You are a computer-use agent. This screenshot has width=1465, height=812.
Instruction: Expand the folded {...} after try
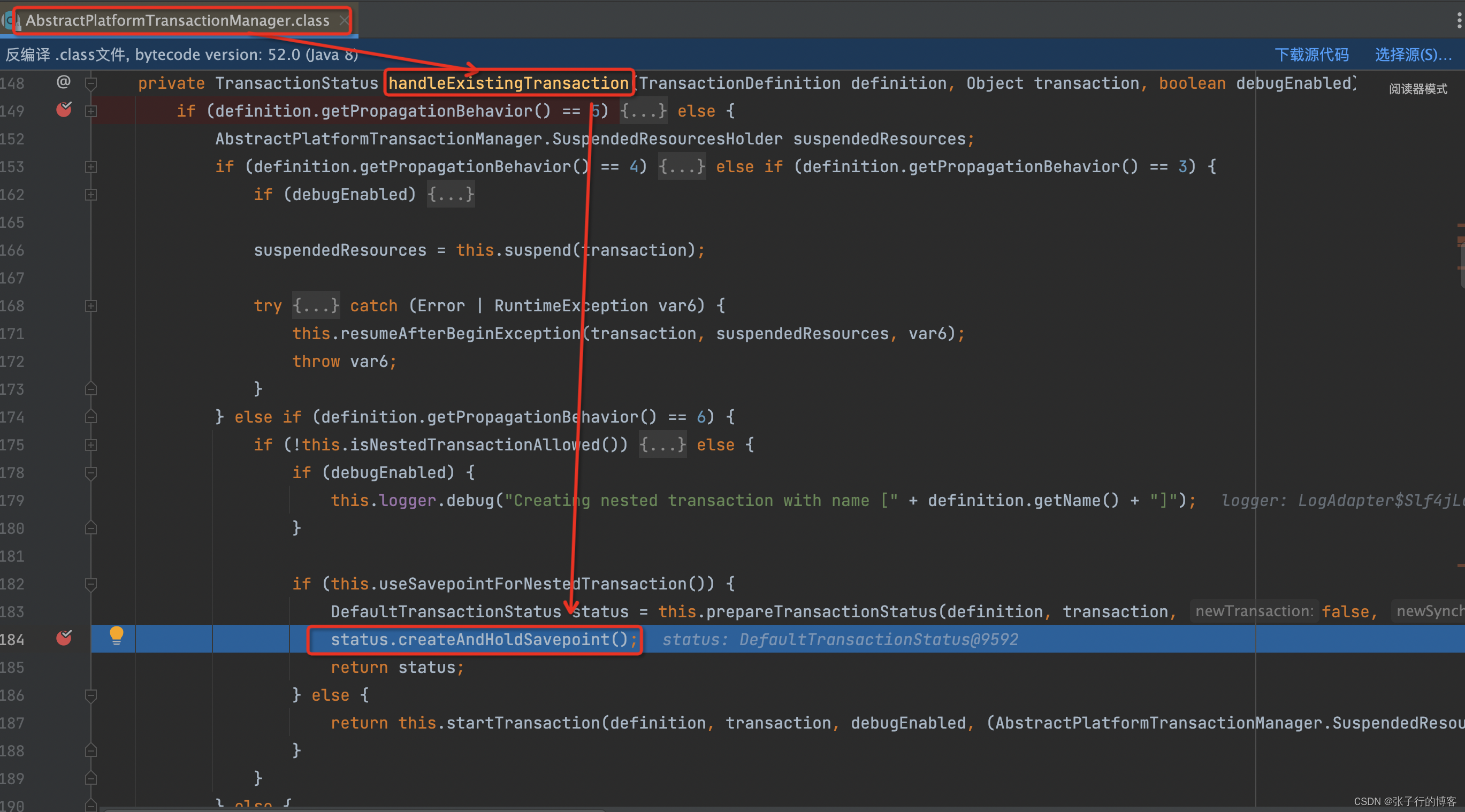pyautogui.click(x=316, y=306)
